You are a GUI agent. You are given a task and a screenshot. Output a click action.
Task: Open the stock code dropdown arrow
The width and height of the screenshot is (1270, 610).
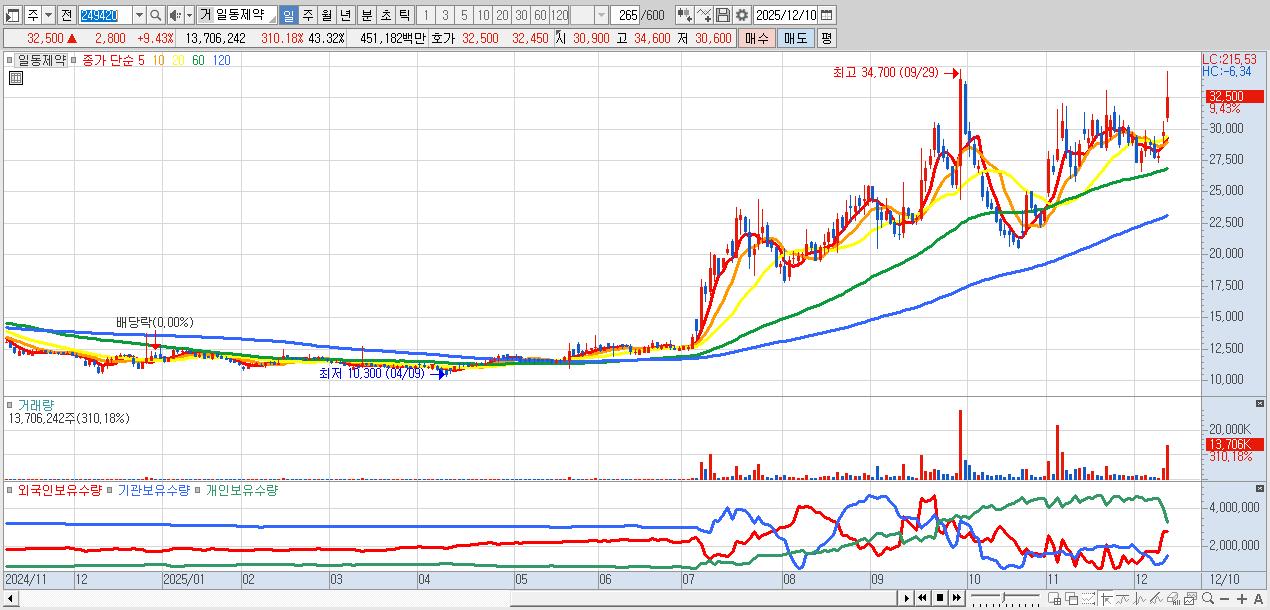139,15
